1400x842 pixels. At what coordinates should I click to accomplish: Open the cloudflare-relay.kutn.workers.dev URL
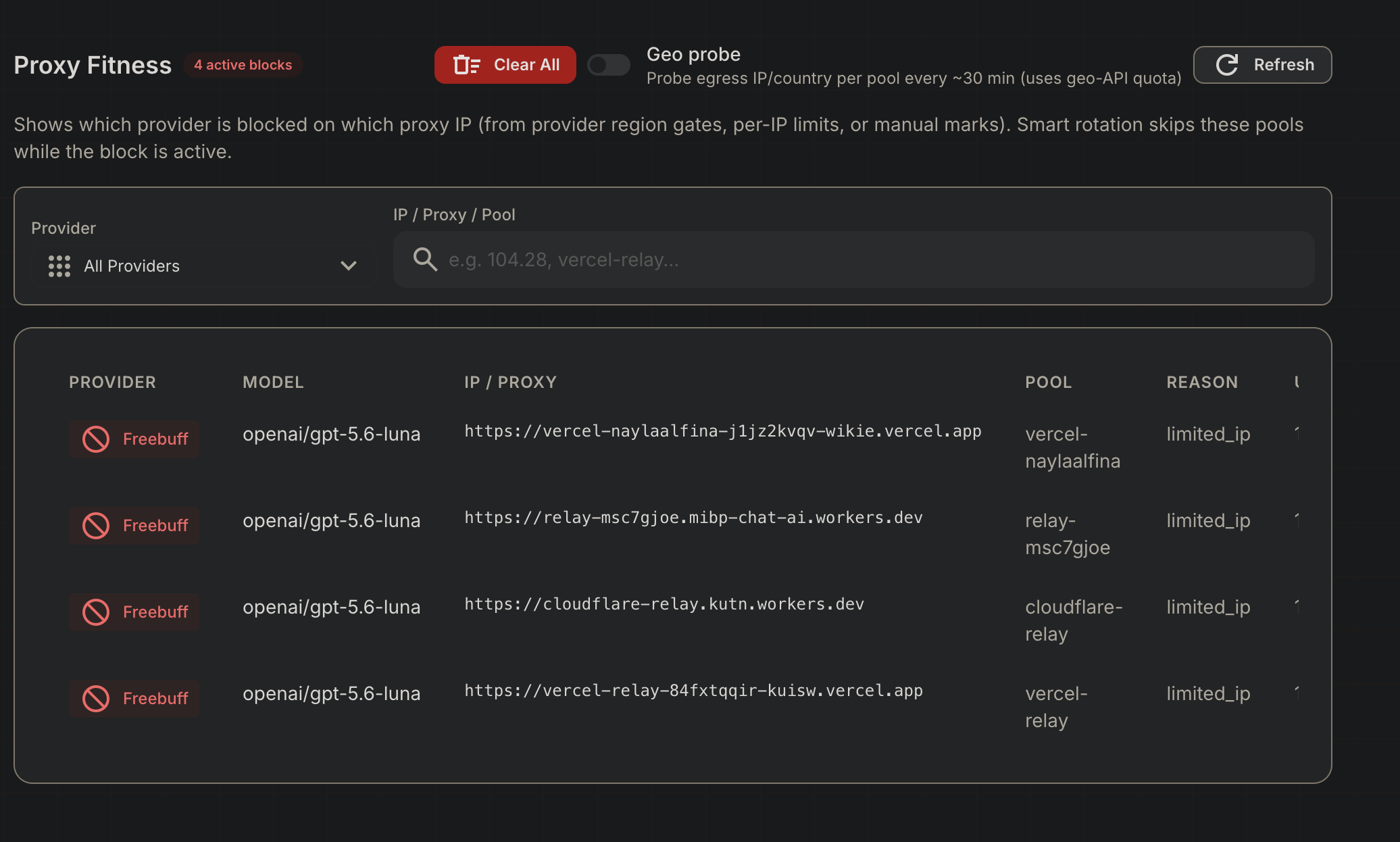pyautogui.click(x=664, y=604)
